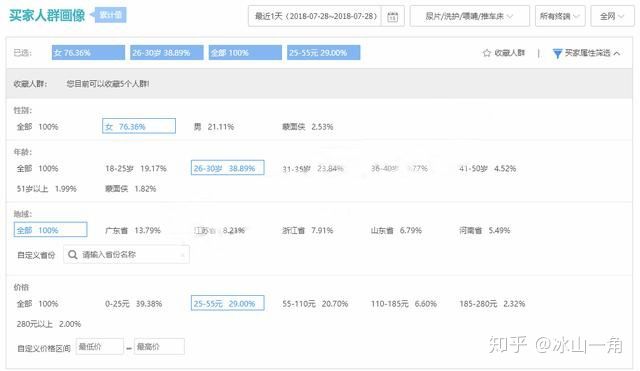Select region 山东省 6.79%
Image resolution: width=640 pixels, height=371 pixels.
click(x=396, y=231)
